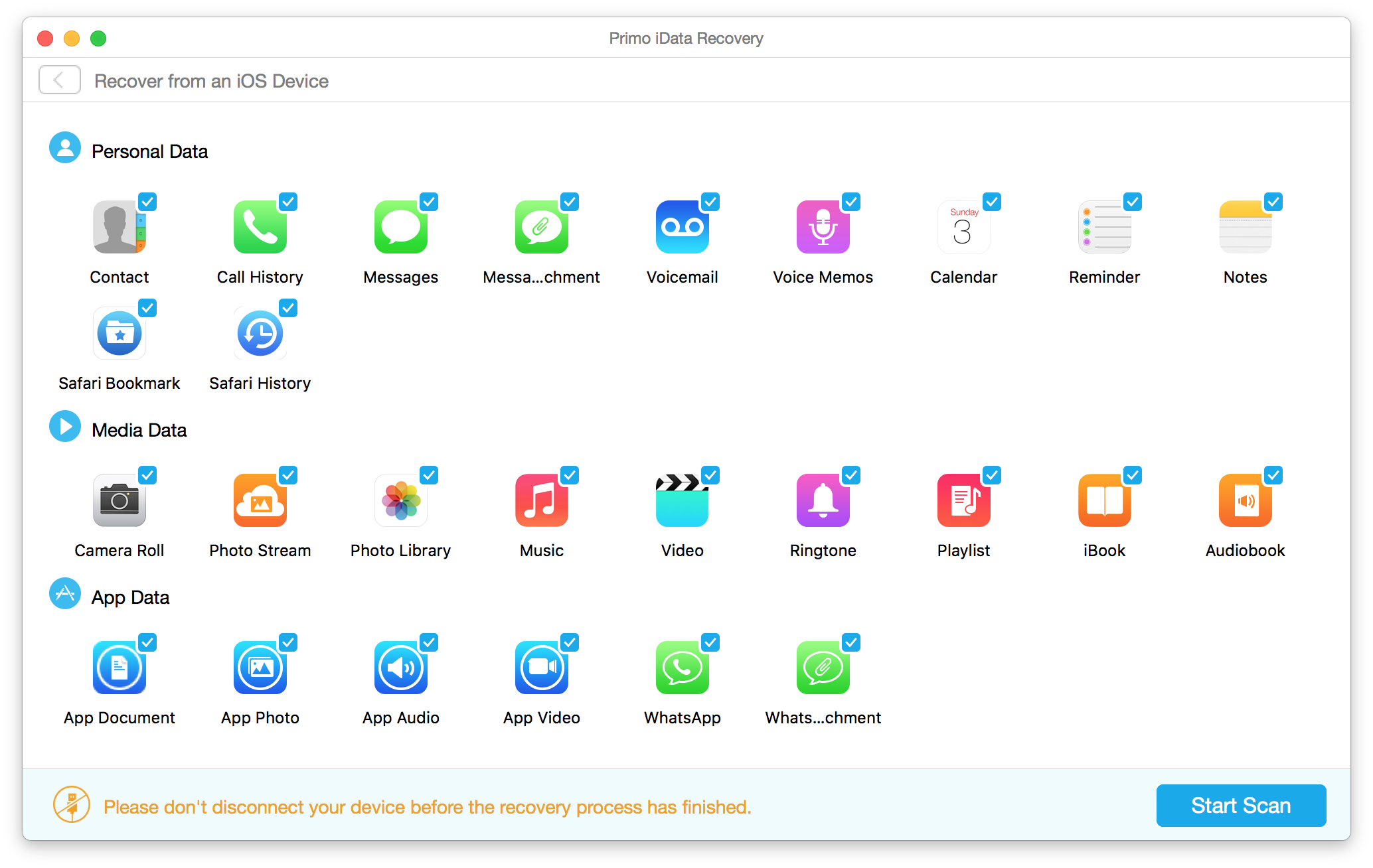
Task: Click the Contact icon
Action: point(120,227)
